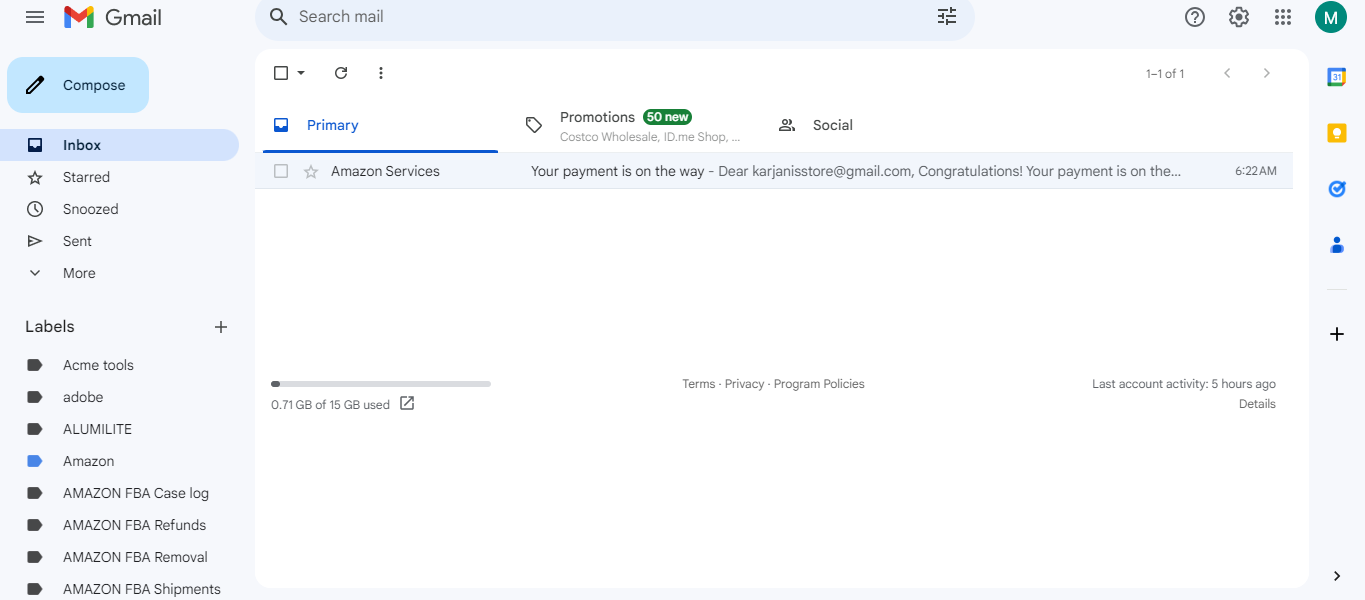The width and height of the screenshot is (1365, 600).
Task: Open the More three-dot toolbar menu
Action: (x=380, y=73)
